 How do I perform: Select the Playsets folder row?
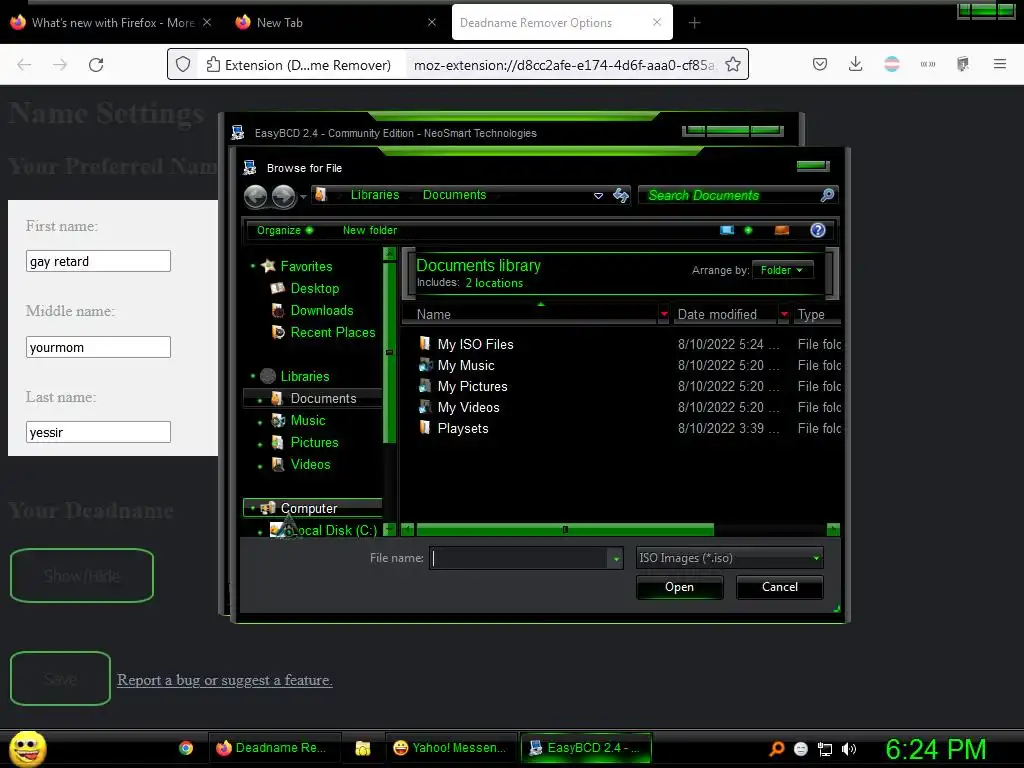[x=462, y=428]
